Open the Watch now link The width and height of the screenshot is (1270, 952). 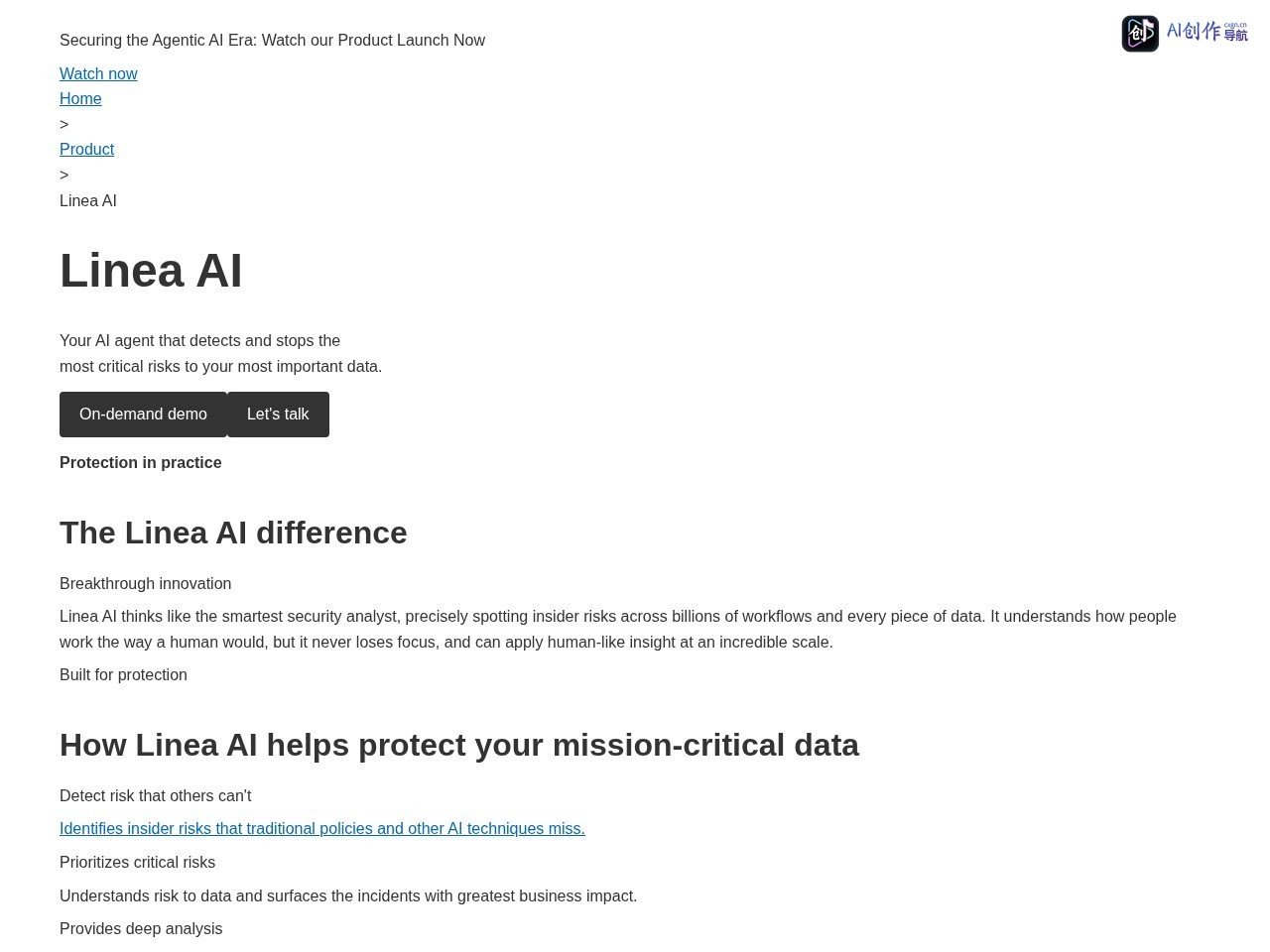coord(98,73)
